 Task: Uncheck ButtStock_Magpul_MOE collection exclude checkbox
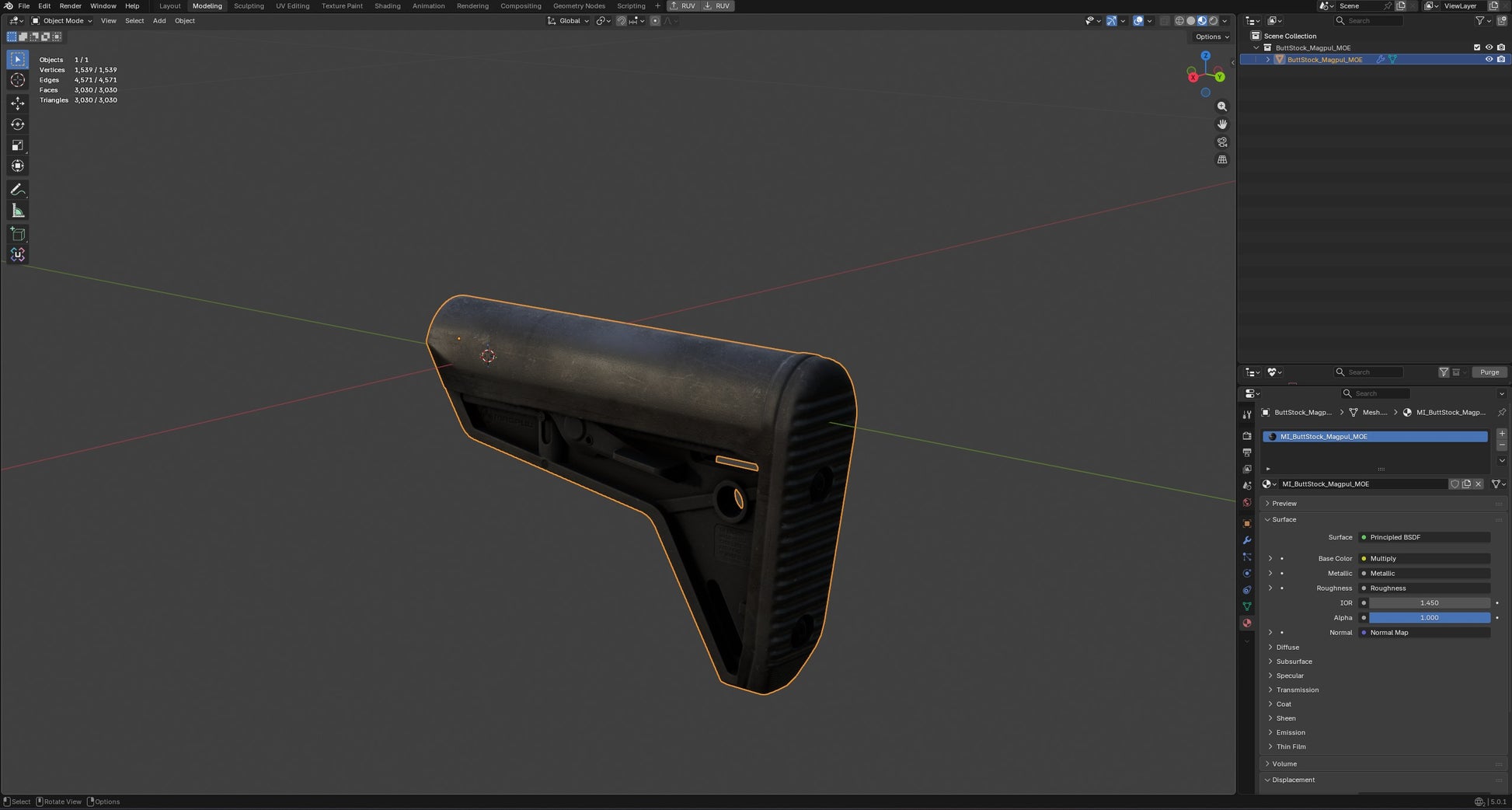click(1477, 47)
